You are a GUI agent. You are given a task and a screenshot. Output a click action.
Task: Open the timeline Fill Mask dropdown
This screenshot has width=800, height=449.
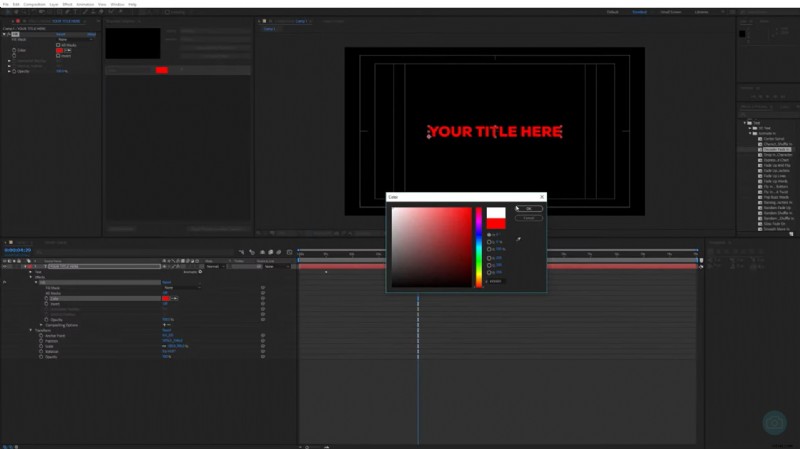181,287
